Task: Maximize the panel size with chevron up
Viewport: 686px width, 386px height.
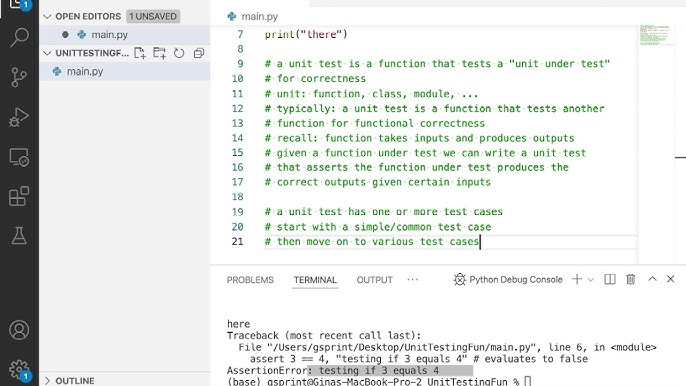Action: [x=652, y=279]
